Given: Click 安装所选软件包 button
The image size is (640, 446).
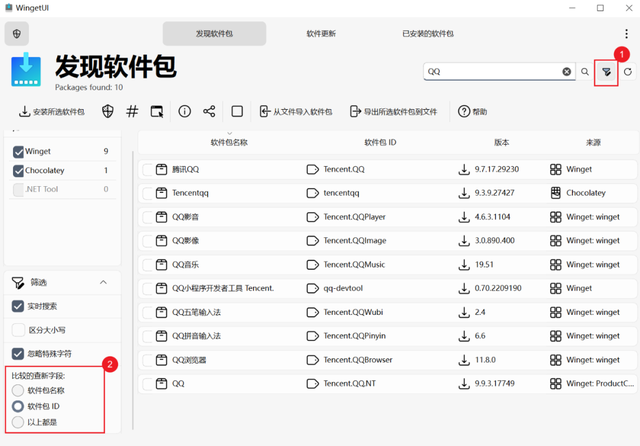Looking at the screenshot, I should pos(52,111).
